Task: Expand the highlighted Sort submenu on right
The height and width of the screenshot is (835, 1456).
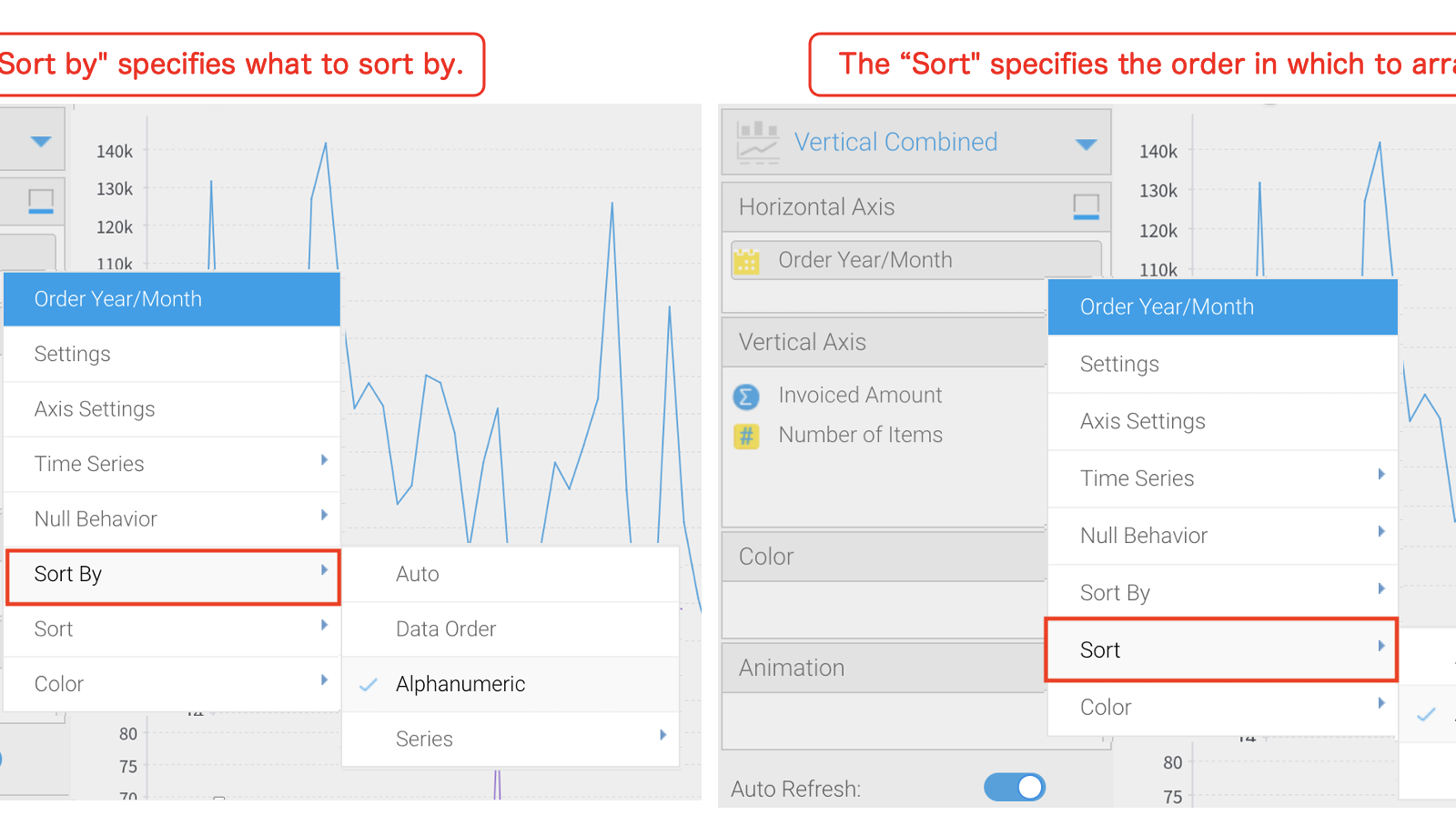Action: click(1221, 649)
